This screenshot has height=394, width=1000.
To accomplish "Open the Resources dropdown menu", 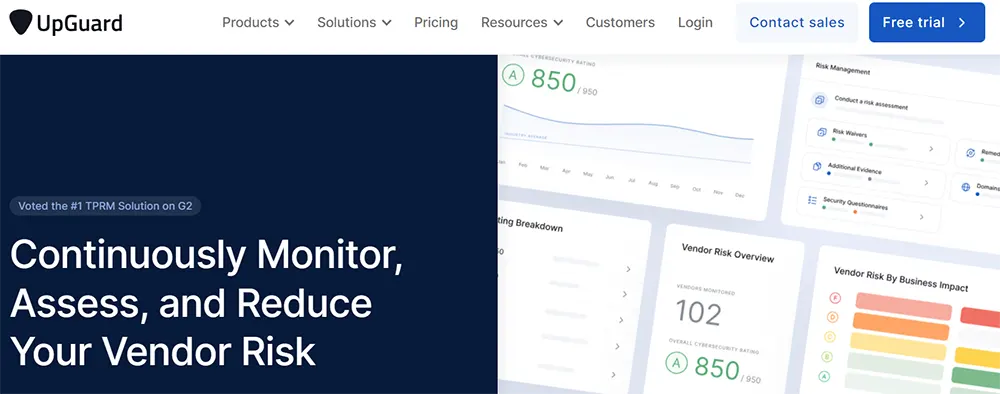I will (x=522, y=23).
